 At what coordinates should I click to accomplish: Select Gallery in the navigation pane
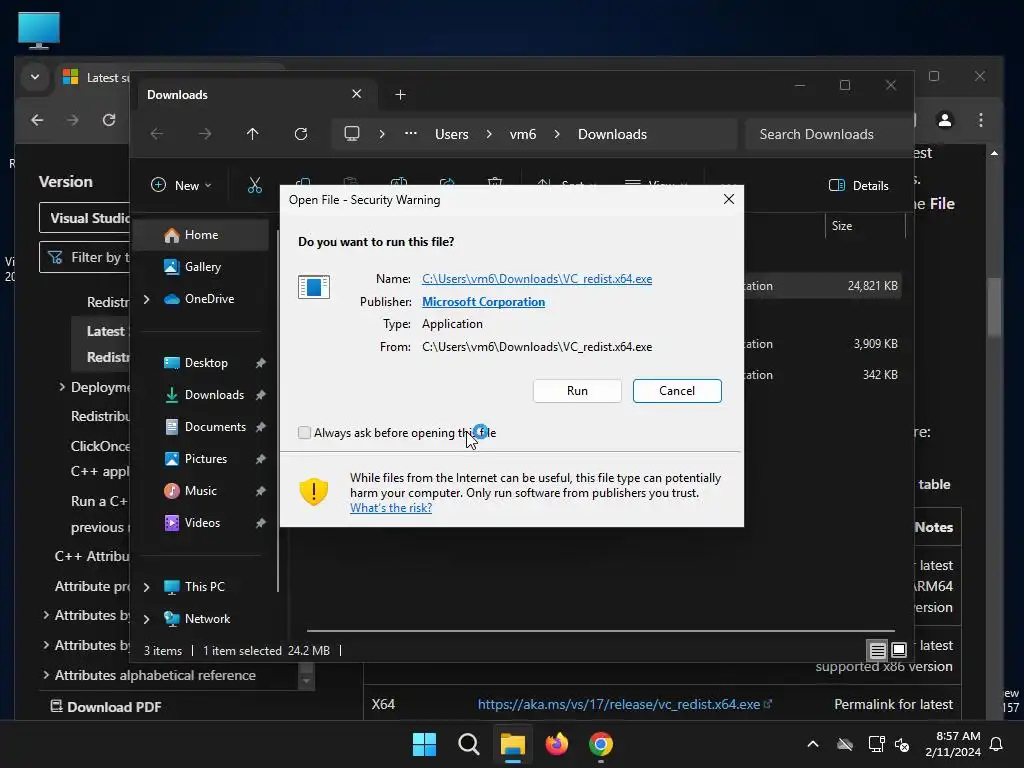[x=202, y=266]
